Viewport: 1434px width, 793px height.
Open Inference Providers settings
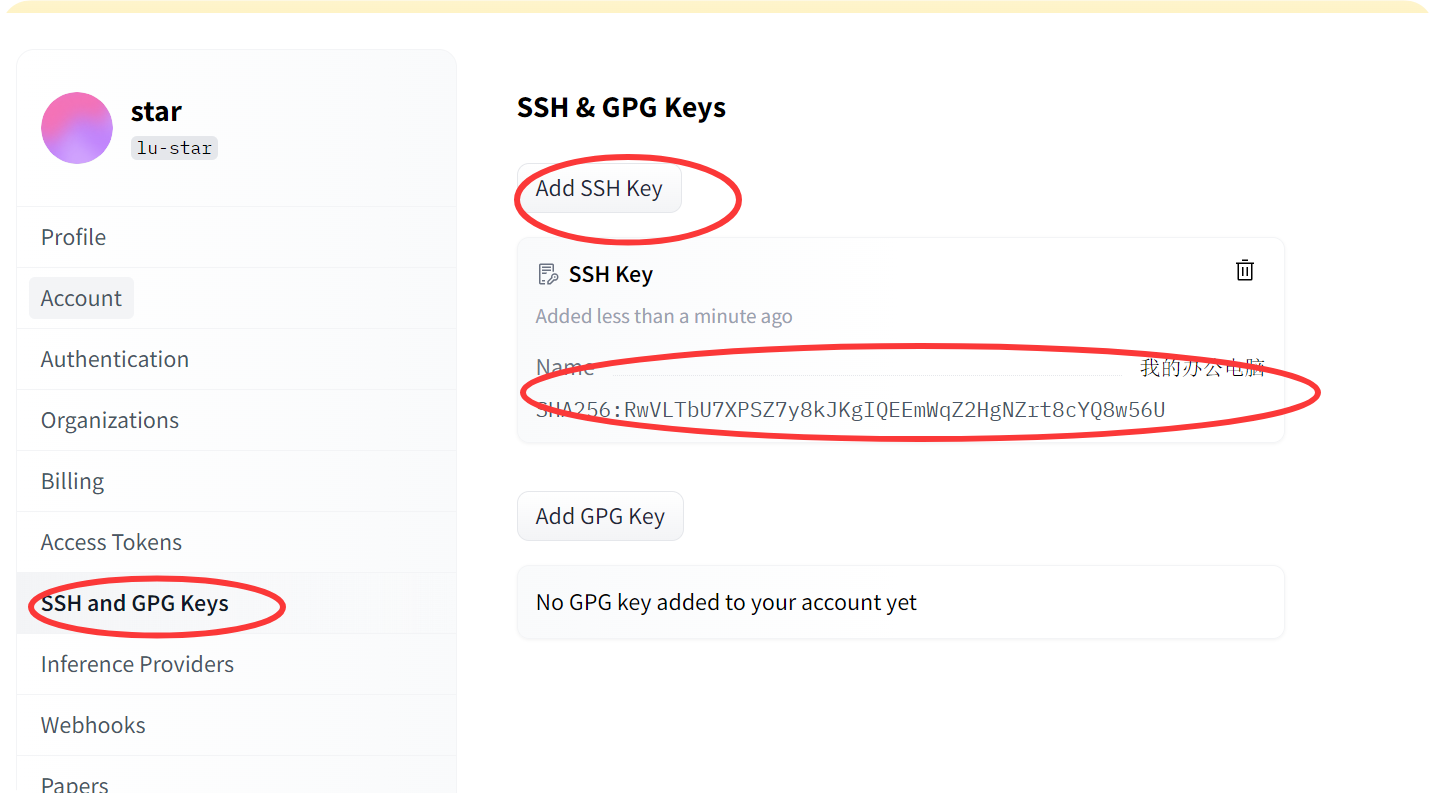(x=137, y=664)
